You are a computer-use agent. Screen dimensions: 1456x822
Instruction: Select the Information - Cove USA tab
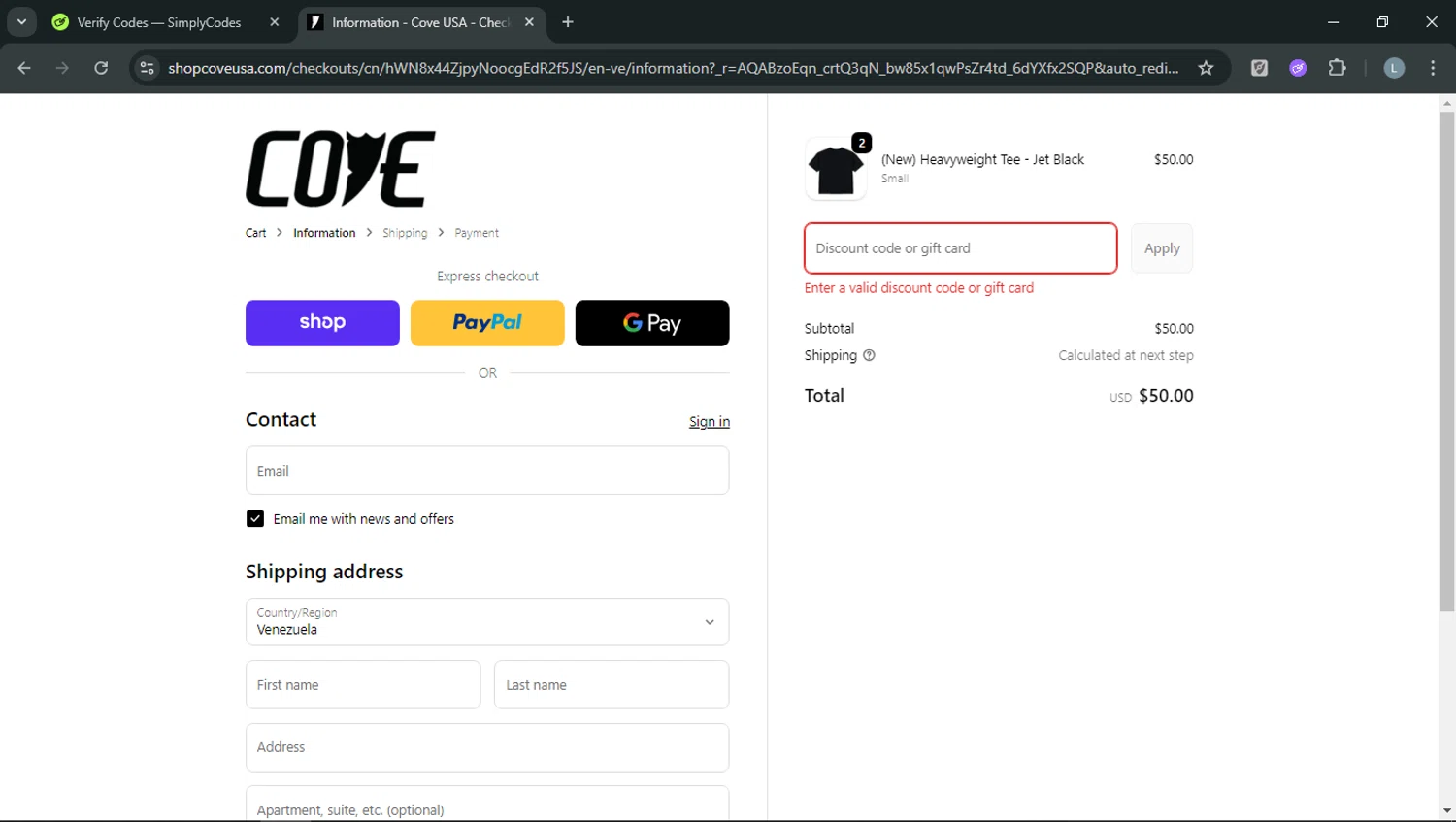pos(420,22)
